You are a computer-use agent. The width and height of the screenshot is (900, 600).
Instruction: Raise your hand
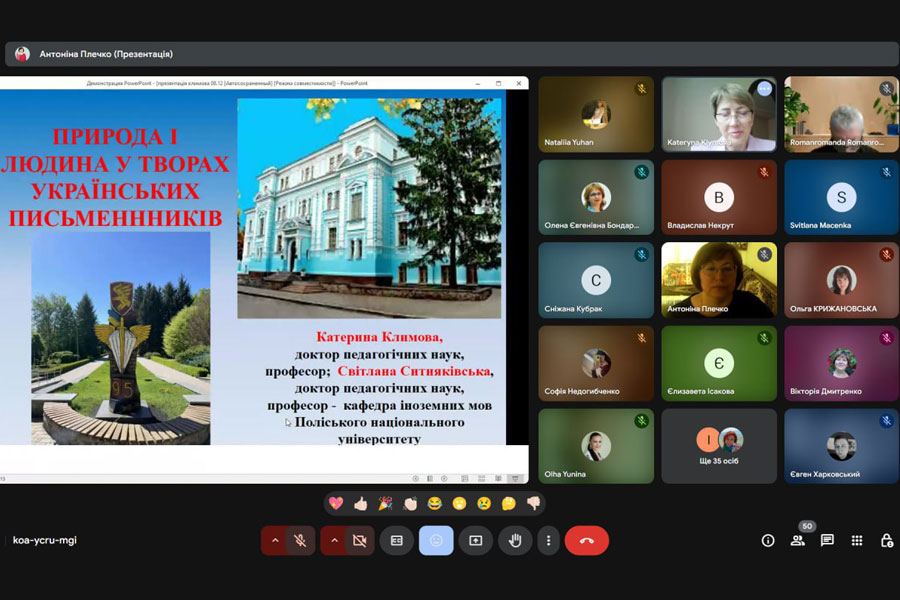coord(515,540)
